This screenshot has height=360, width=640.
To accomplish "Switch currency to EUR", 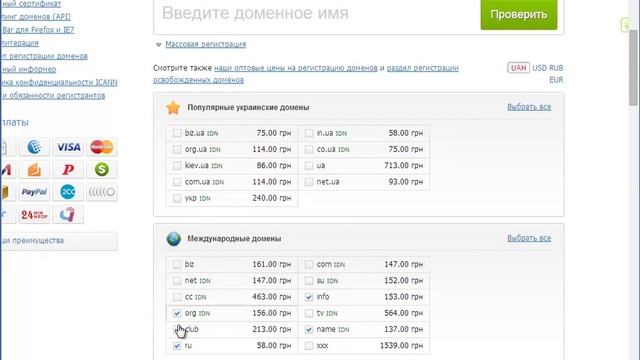I will [x=556, y=80].
